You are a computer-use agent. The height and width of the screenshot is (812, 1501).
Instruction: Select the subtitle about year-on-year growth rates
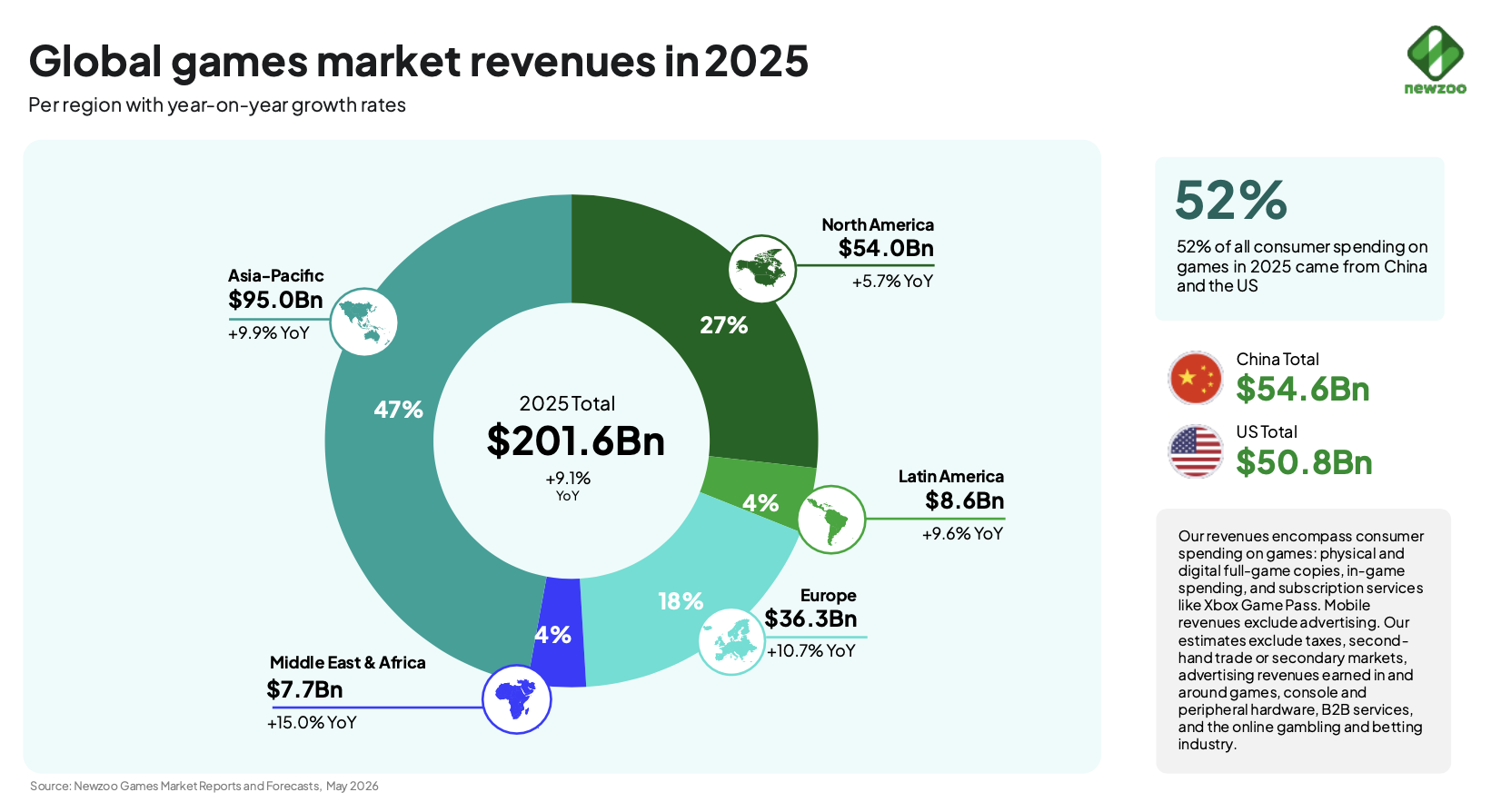pos(217,105)
